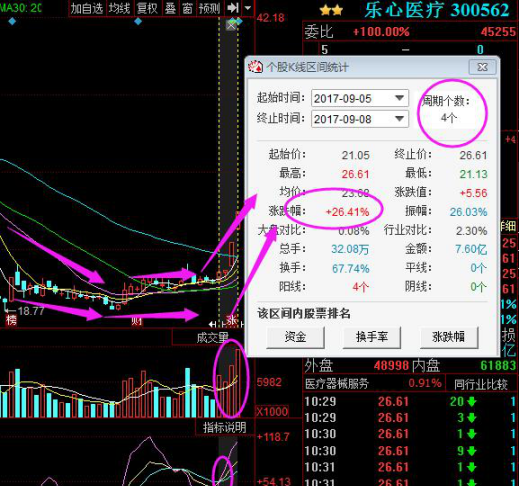The height and width of the screenshot is (486, 531).
Task: Click the X icon above the selected interval
Action: click(231, 25)
